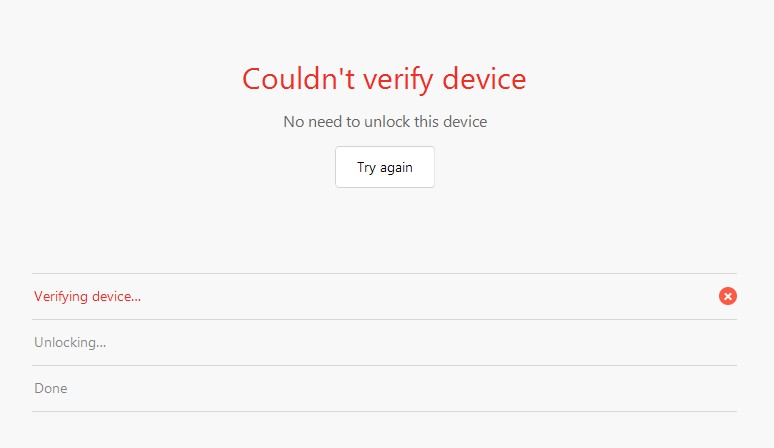The width and height of the screenshot is (774, 448).
Task: Click the red error title text
Action: coord(385,78)
